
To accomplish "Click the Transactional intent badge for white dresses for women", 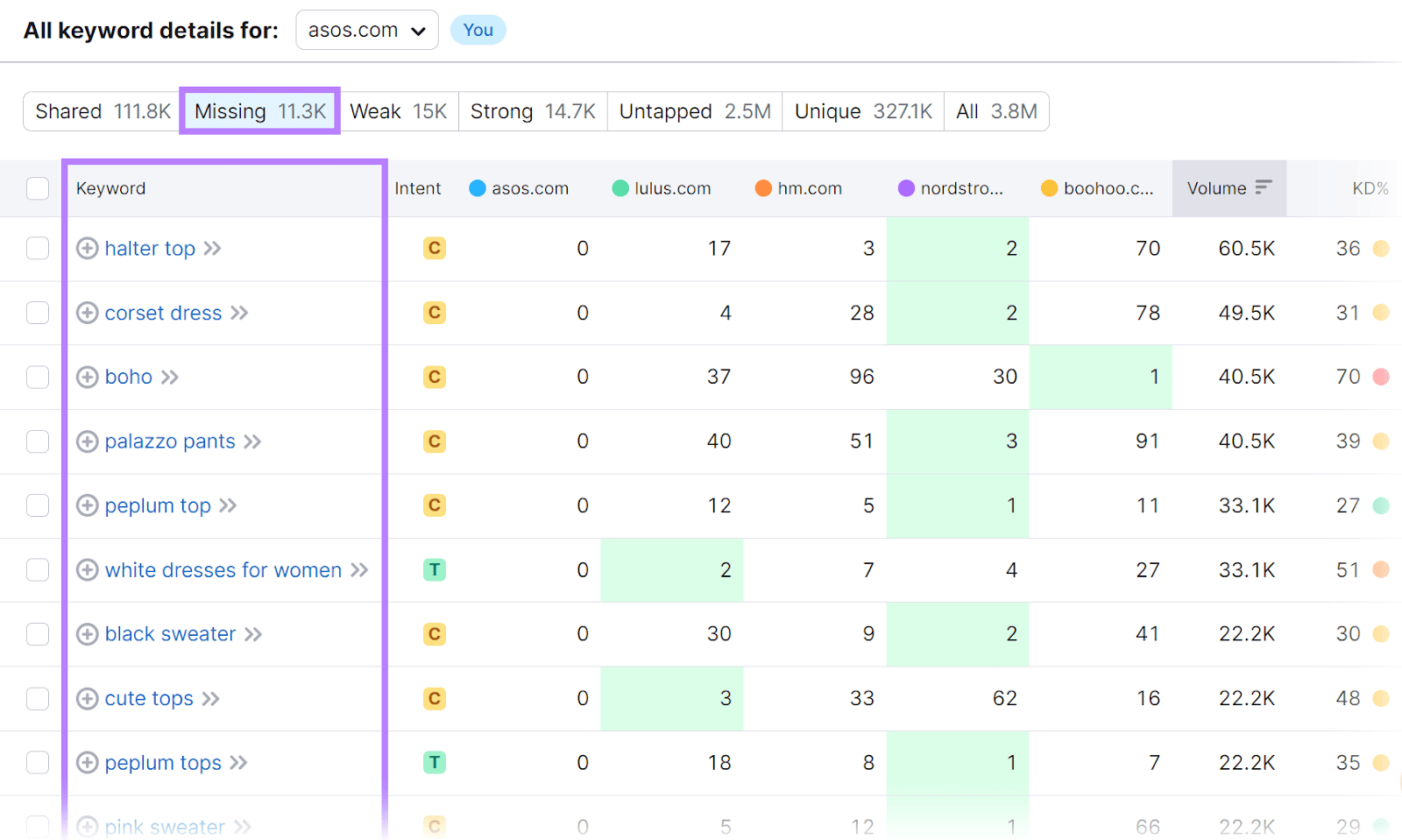I will [x=435, y=569].
